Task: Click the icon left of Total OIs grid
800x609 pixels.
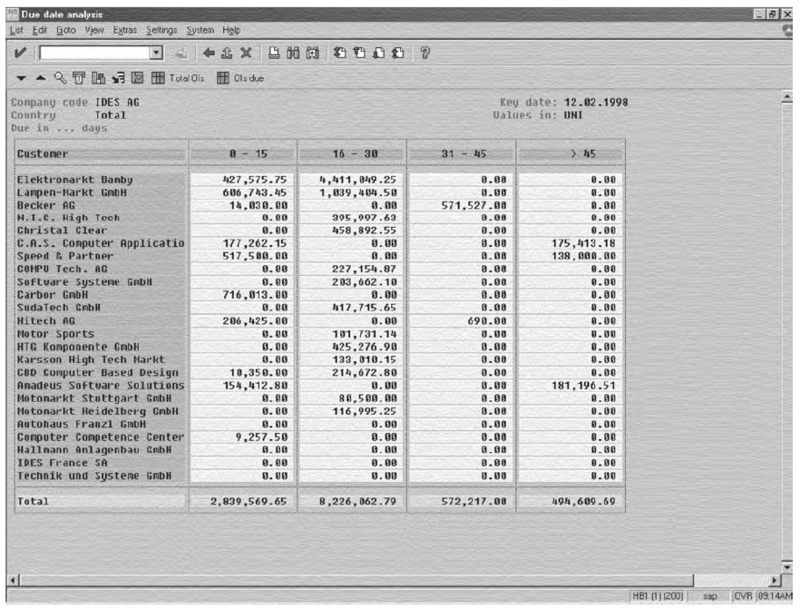Action: (x=137, y=78)
